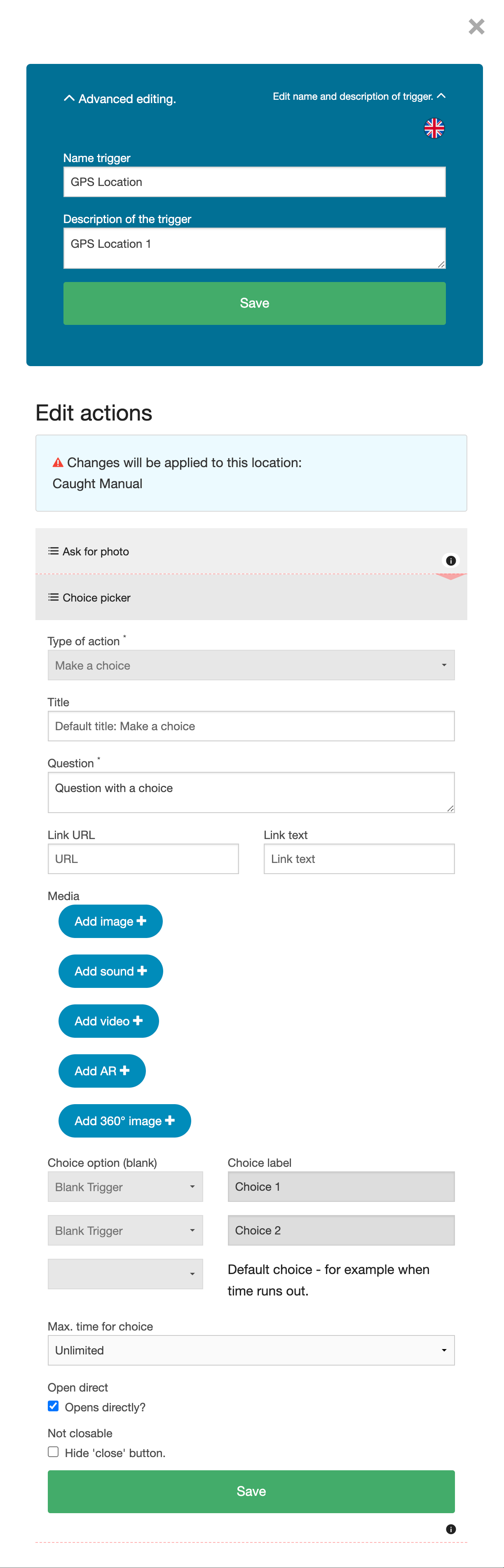Click the Add 360° image button
The height and width of the screenshot is (1568, 504).
click(x=124, y=1121)
